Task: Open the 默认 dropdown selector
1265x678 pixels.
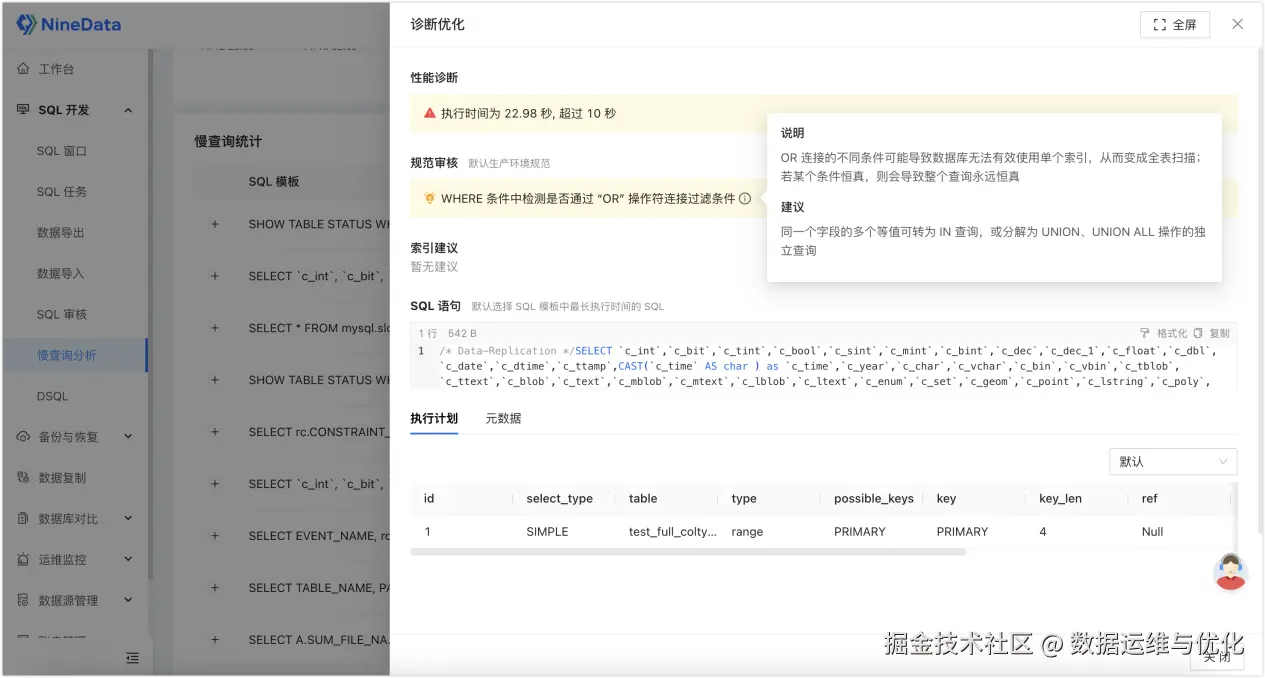Action: tap(1173, 462)
